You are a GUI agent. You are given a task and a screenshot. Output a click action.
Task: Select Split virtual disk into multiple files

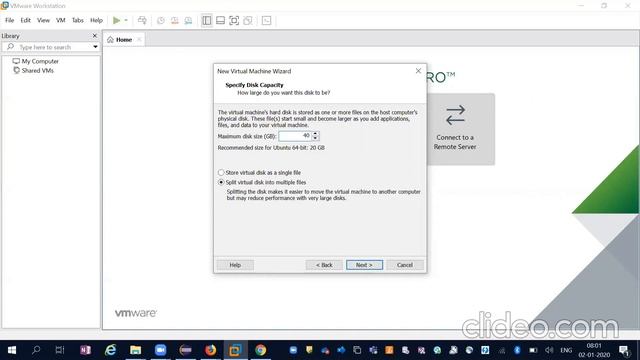click(262, 182)
